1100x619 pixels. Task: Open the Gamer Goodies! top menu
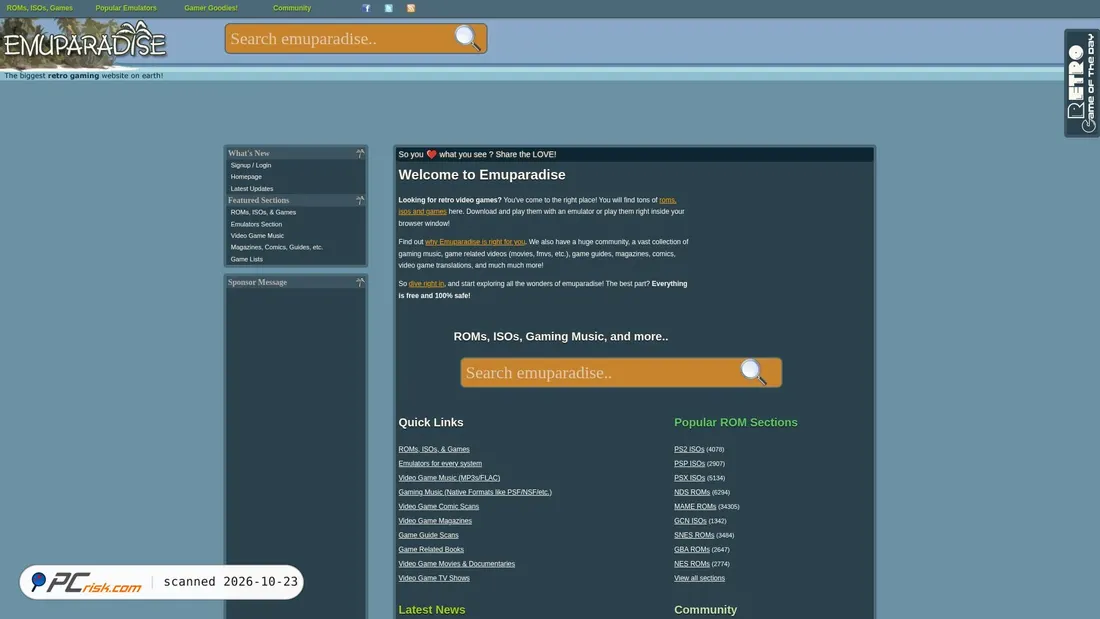tap(211, 8)
